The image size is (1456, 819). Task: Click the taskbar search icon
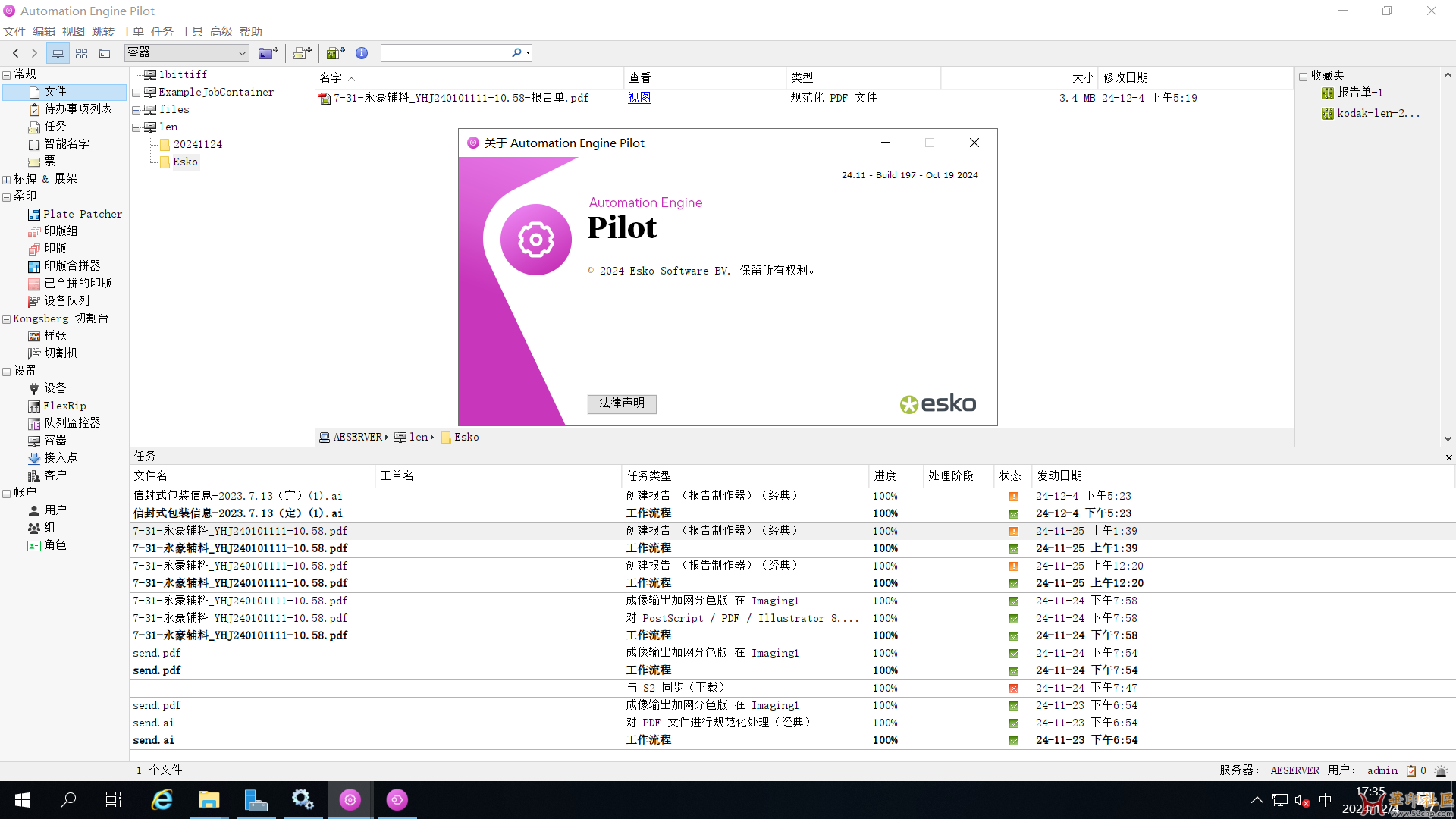[x=68, y=800]
